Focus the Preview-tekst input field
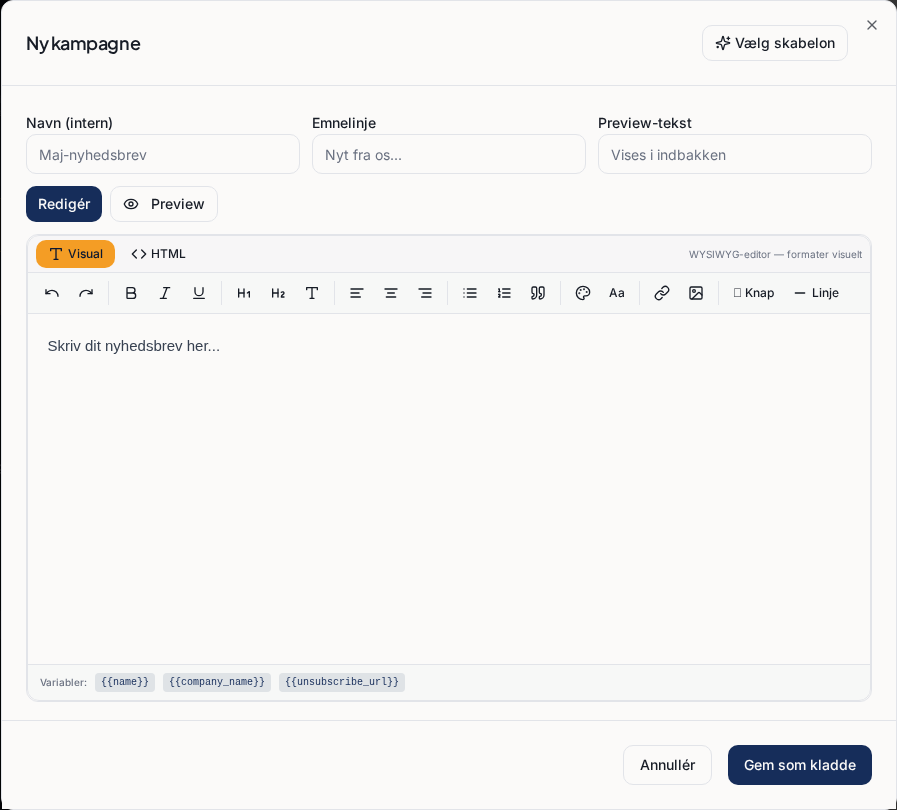The image size is (897, 810). tap(735, 154)
